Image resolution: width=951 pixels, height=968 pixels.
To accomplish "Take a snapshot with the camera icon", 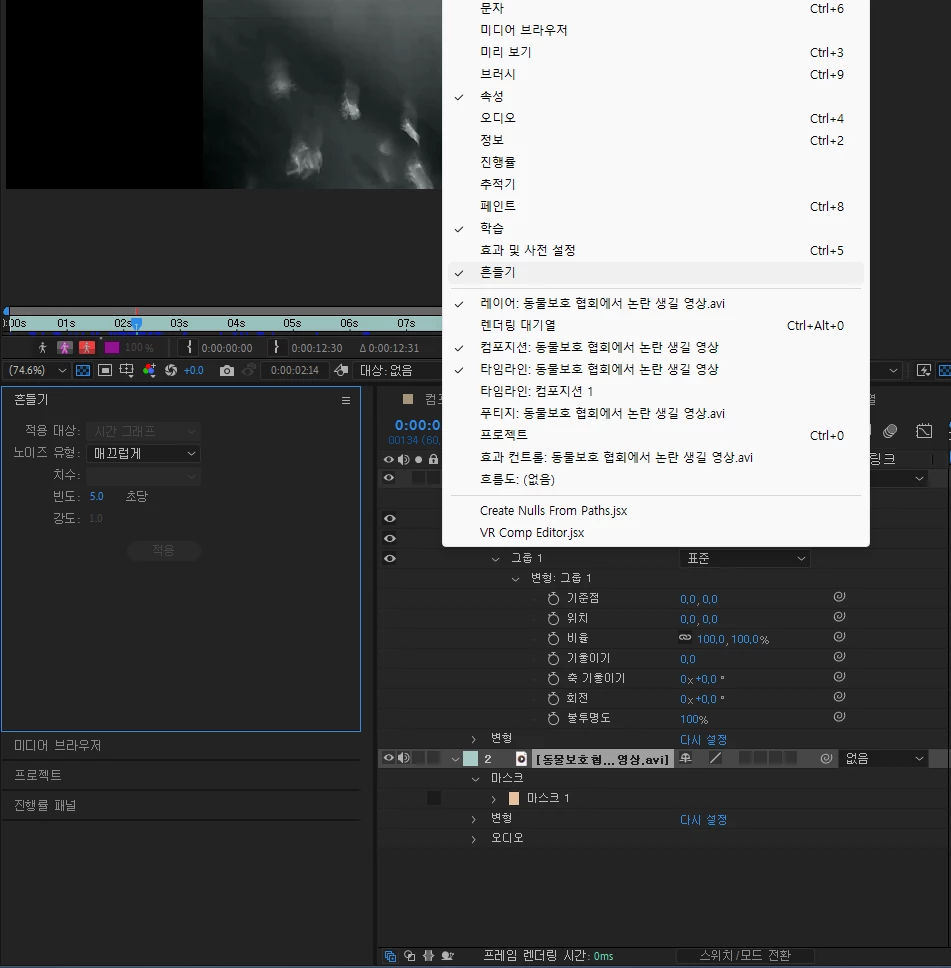I will 227,370.
